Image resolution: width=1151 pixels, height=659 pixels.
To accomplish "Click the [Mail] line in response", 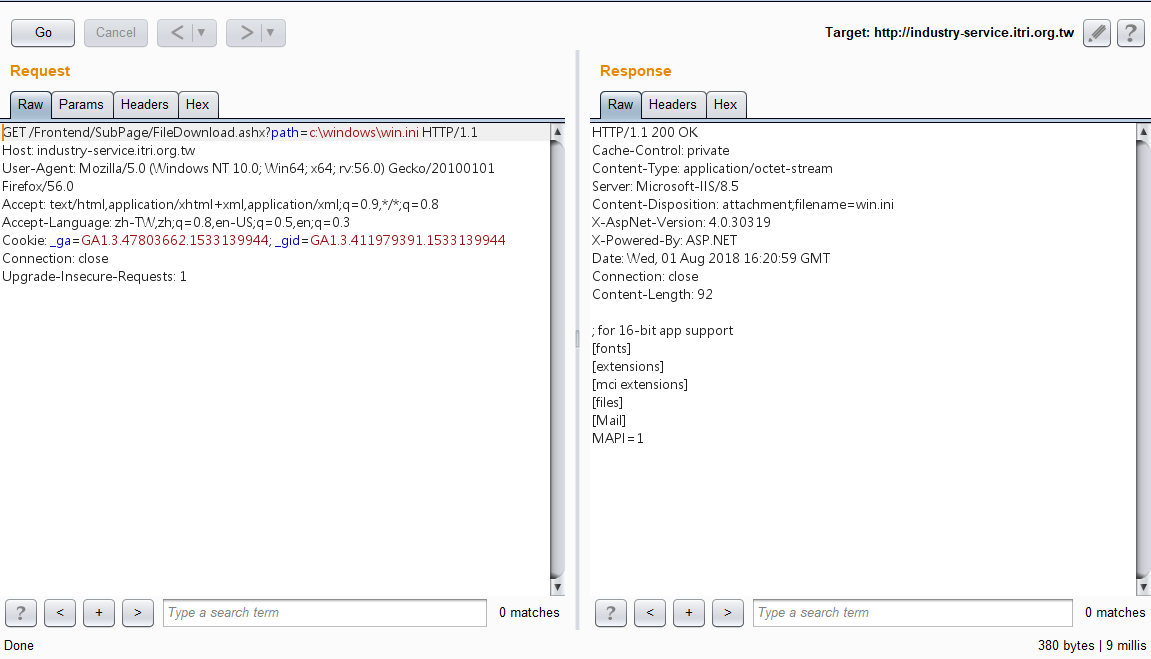I will 609,420.
